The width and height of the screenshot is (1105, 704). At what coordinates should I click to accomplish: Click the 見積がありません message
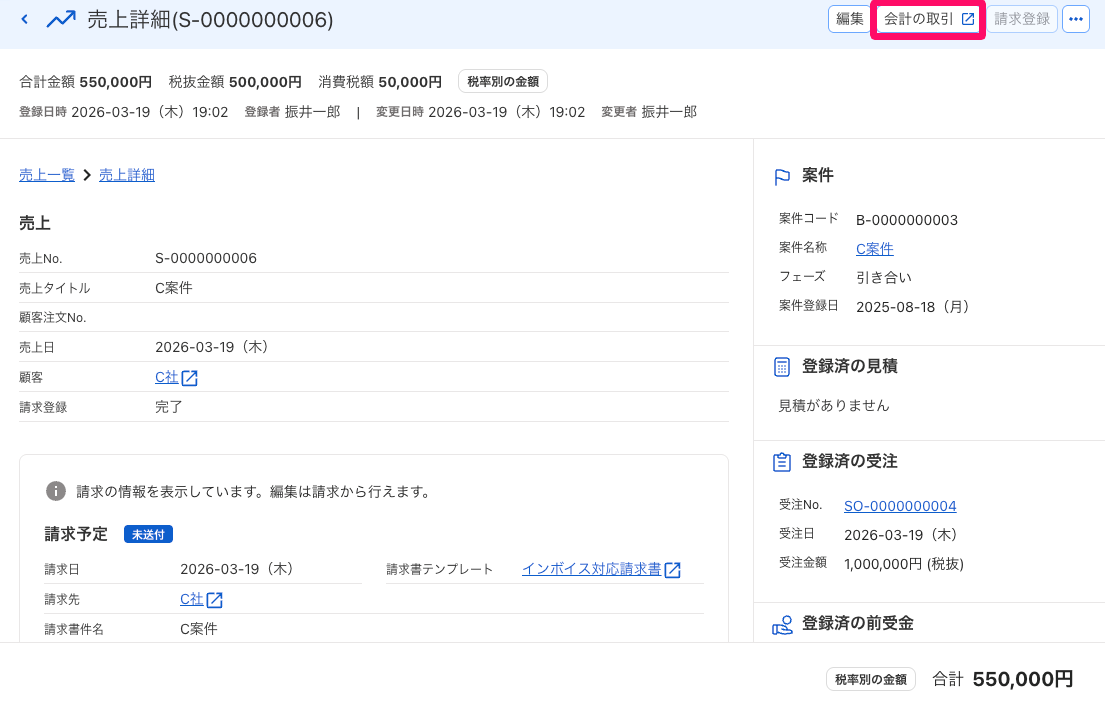pos(834,405)
